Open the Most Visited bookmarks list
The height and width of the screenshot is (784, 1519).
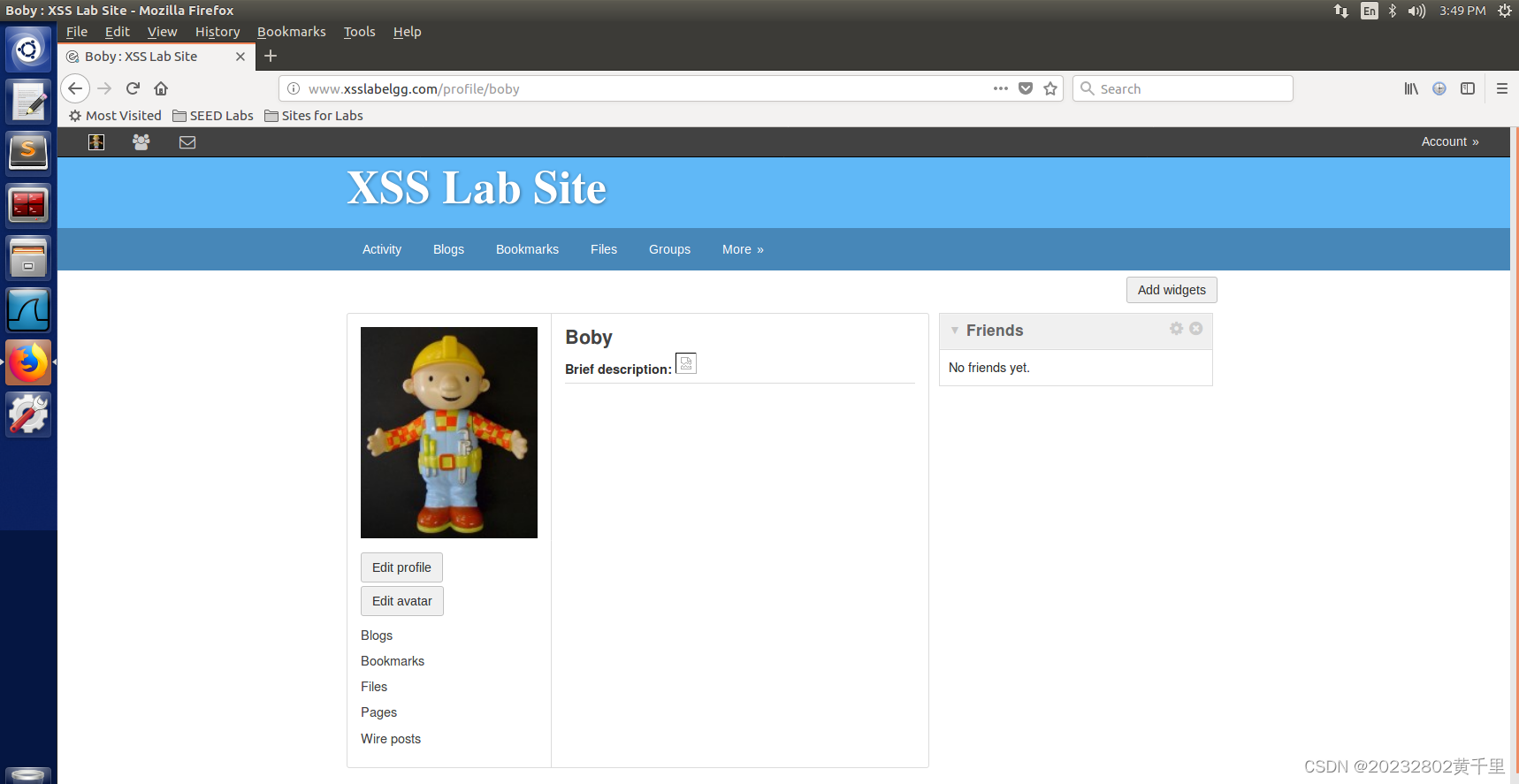(115, 116)
